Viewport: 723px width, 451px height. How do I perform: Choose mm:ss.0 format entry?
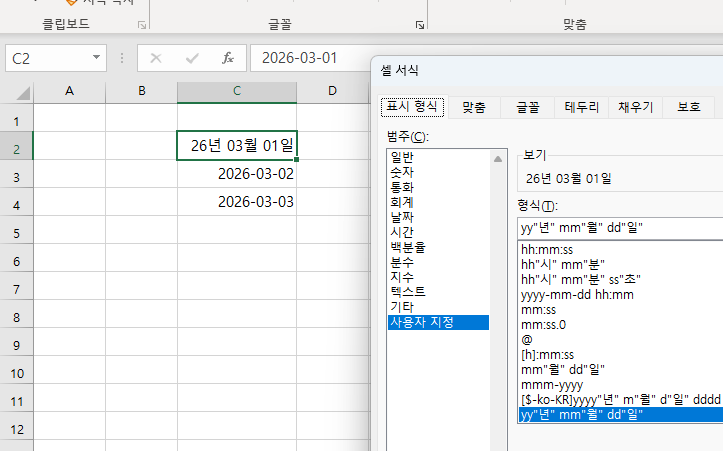pos(620,325)
